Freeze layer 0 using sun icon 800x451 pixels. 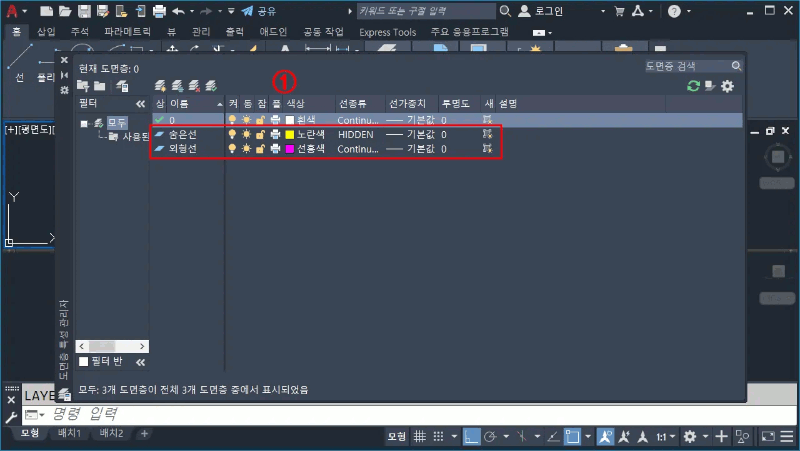pyautogui.click(x=246, y=119)
